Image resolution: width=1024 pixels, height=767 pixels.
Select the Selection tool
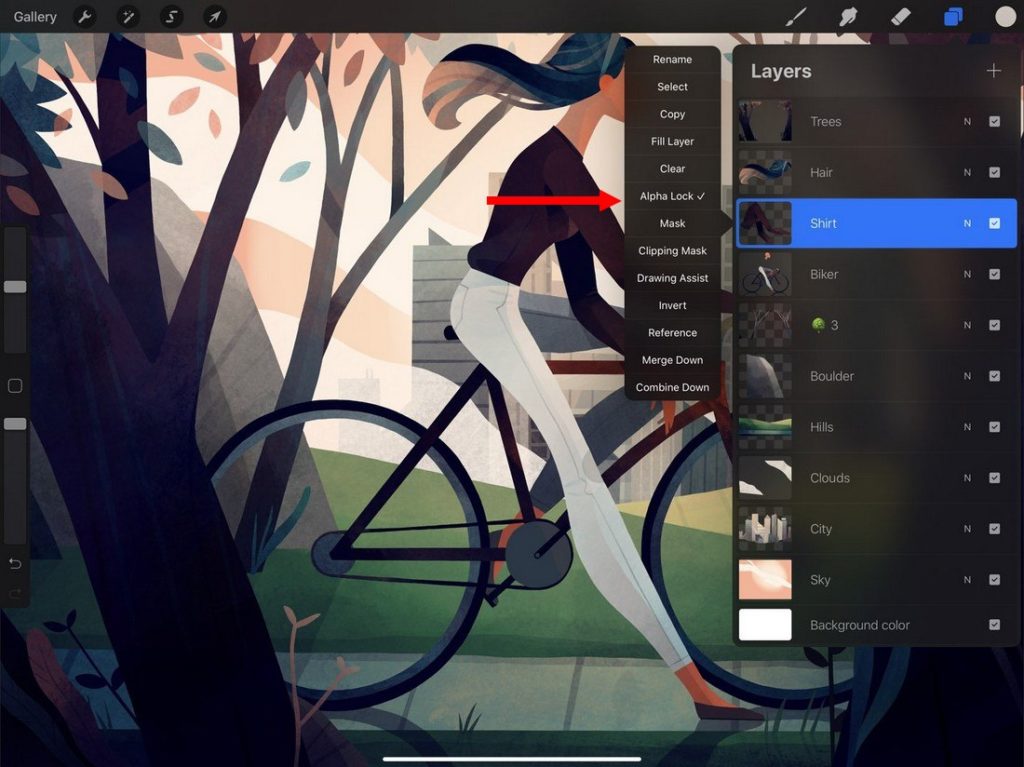click(x=170, y=16)
